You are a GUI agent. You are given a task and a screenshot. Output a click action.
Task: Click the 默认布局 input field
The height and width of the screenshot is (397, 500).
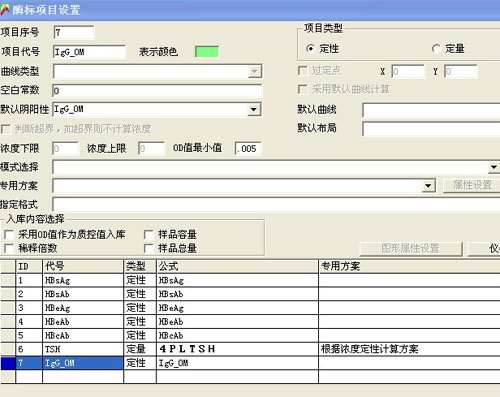[x=431, y=129]
